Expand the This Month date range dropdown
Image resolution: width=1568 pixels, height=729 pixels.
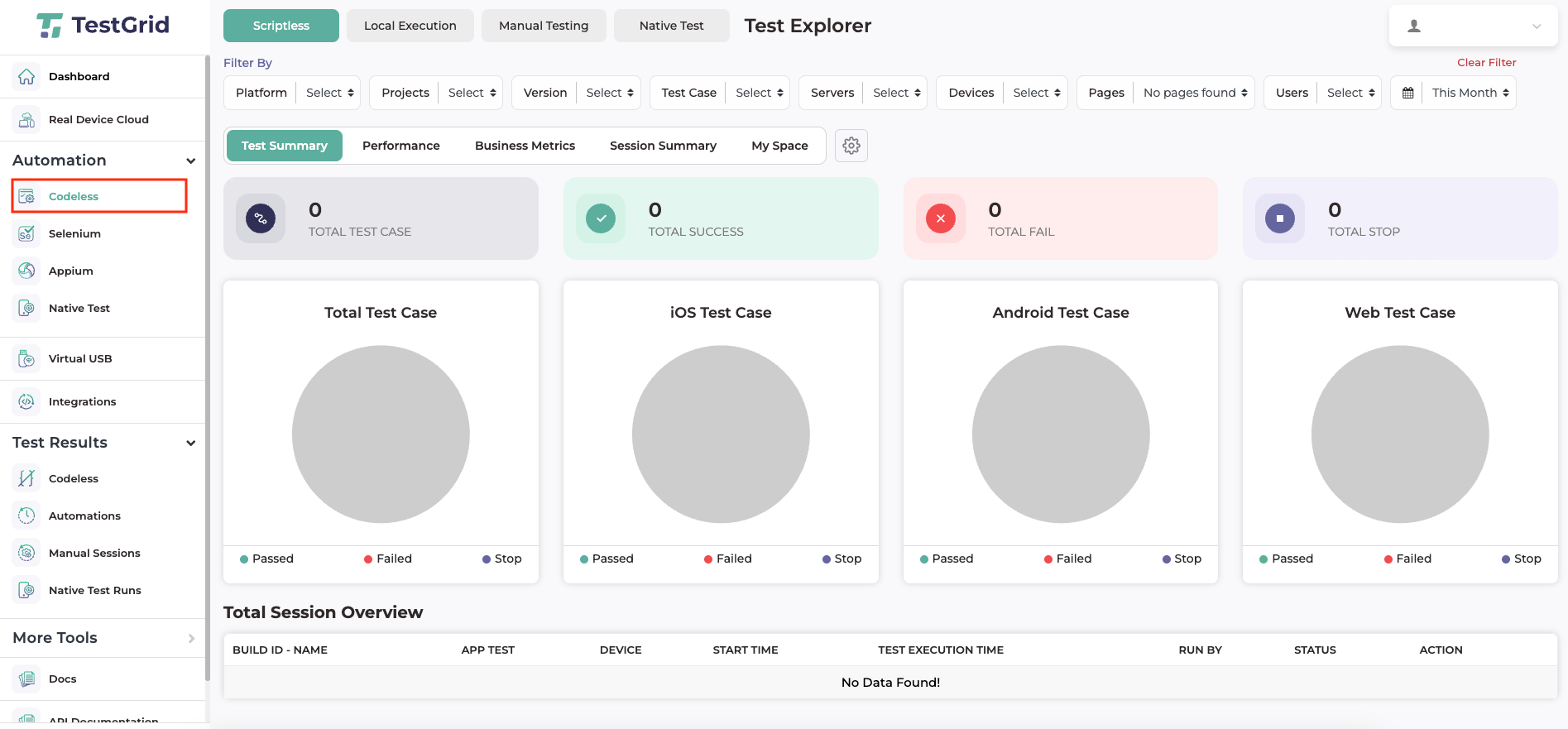[1470, 94]
